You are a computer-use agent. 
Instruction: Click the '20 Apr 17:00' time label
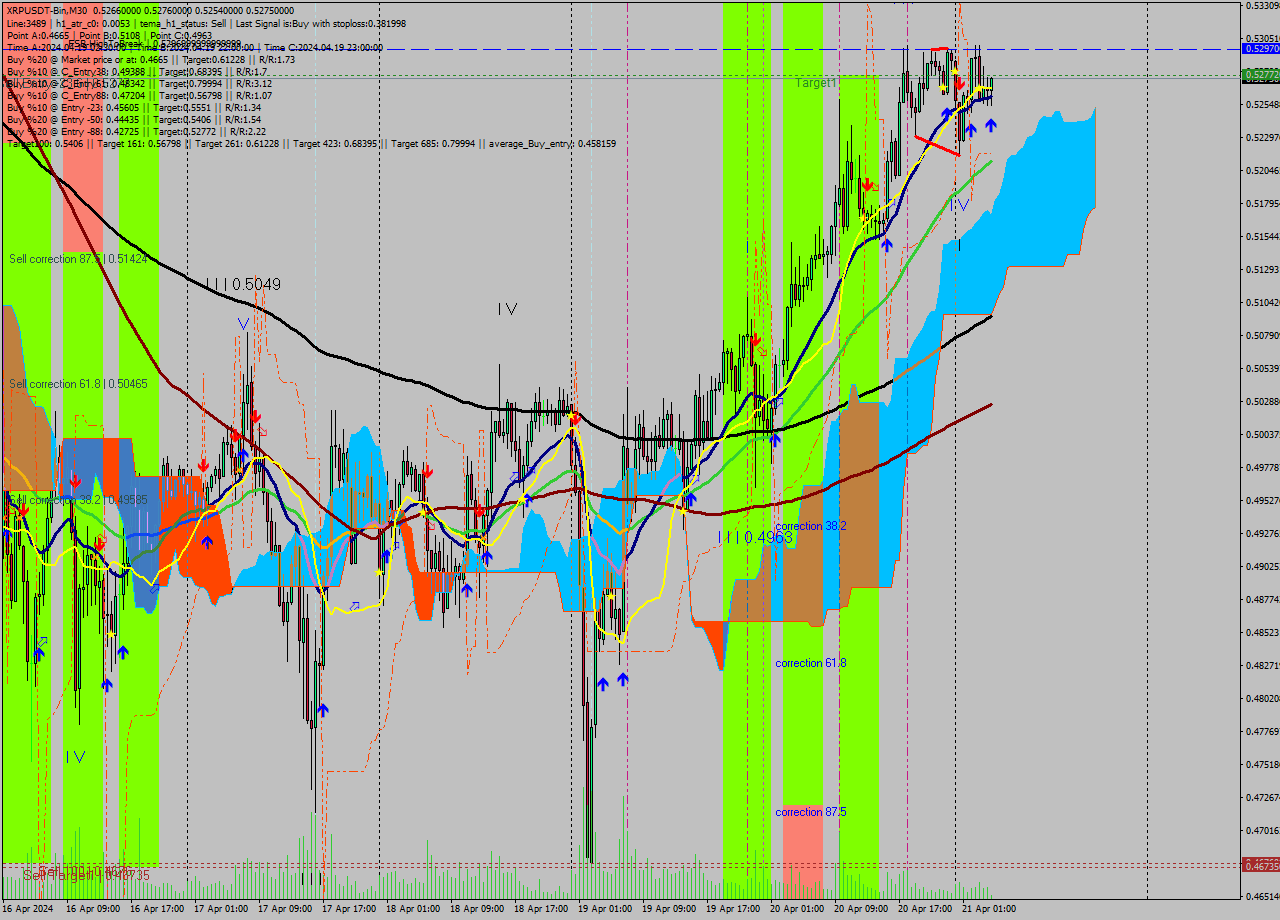[x=925, y=910]
